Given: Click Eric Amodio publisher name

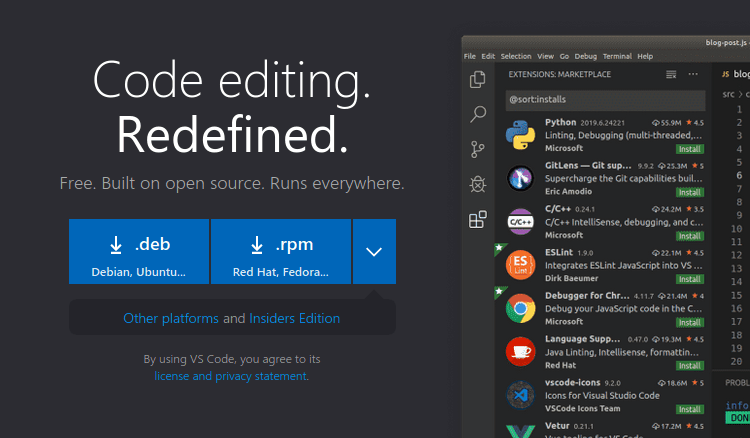Looking at the screenshot, I should pyautogui.click(x=568, y=191).
